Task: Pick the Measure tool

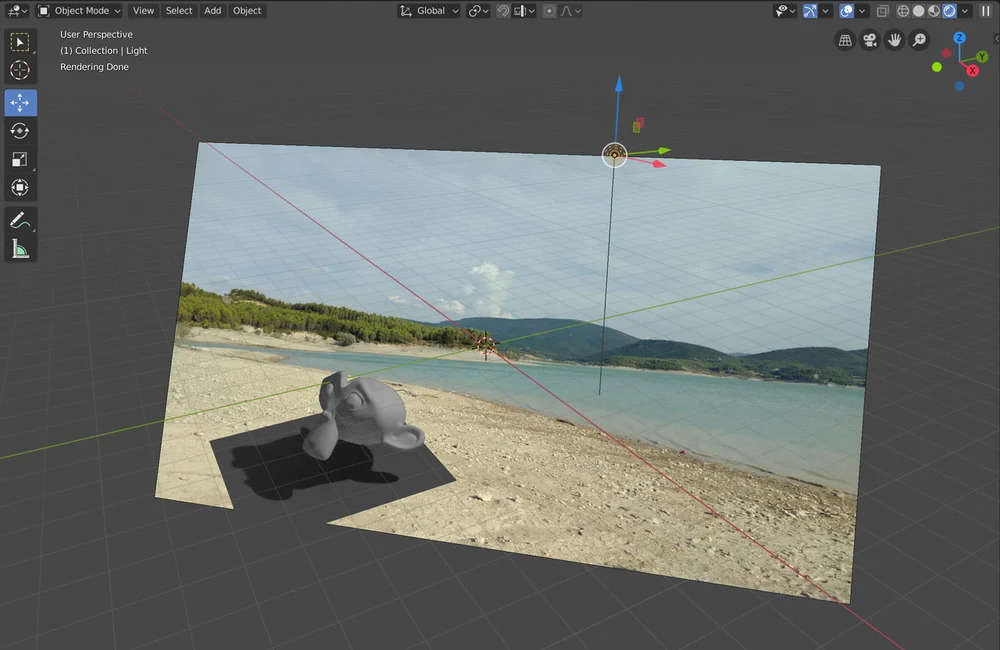Action: coord(20,248)
